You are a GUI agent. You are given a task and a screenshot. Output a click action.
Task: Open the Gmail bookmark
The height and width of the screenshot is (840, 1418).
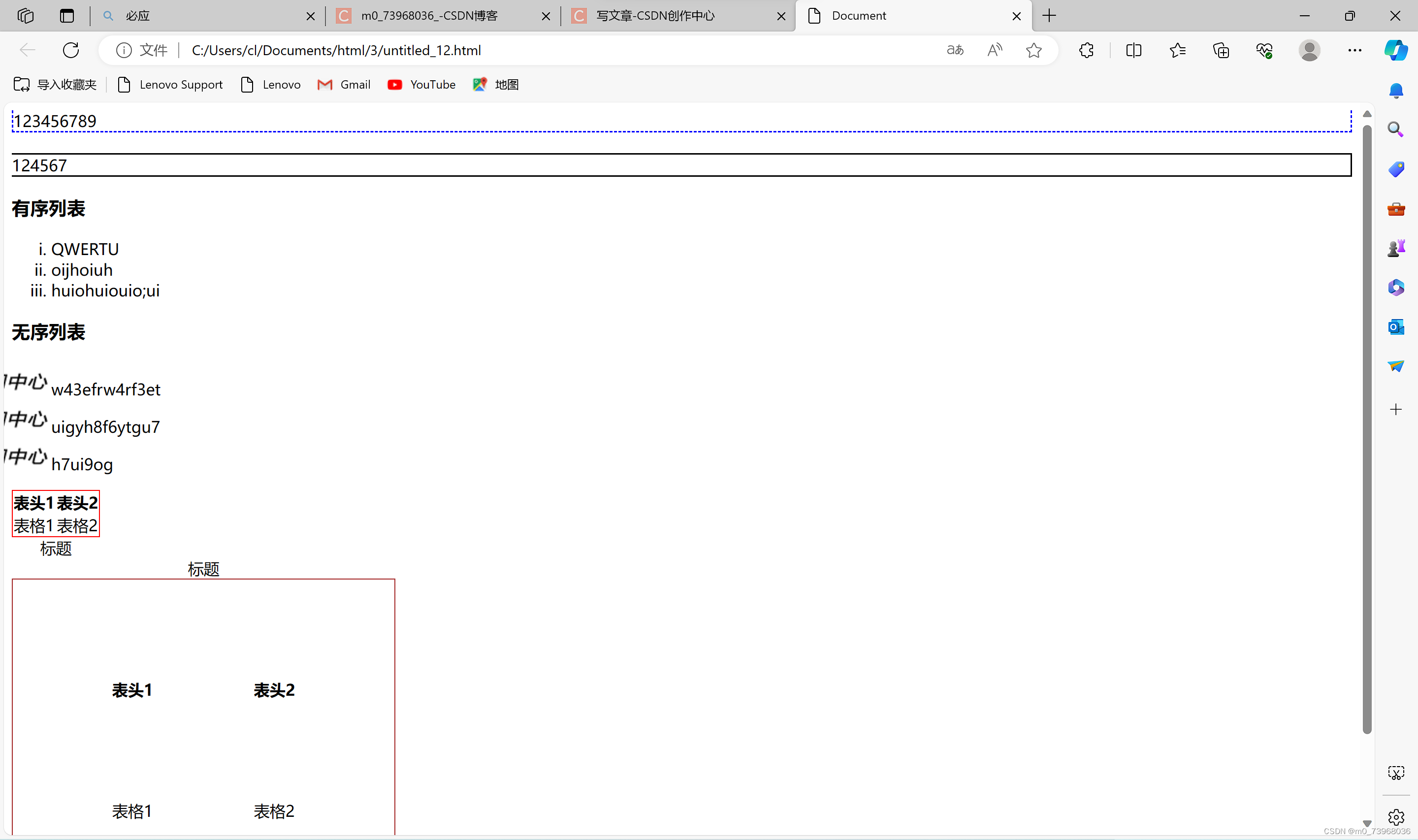coord(344,84)
